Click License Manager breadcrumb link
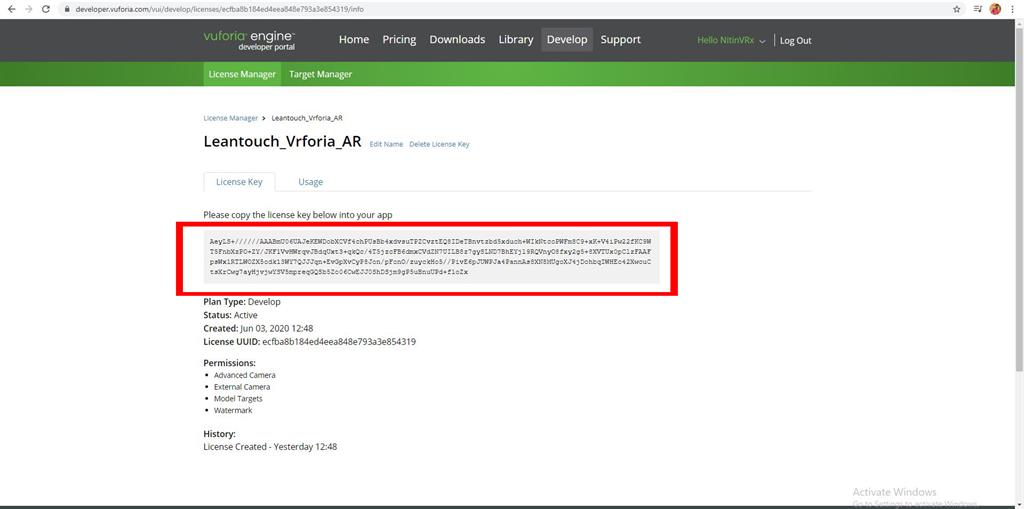Image resolution: width=1024 pixels, height=509 pixels. [231, 118]
